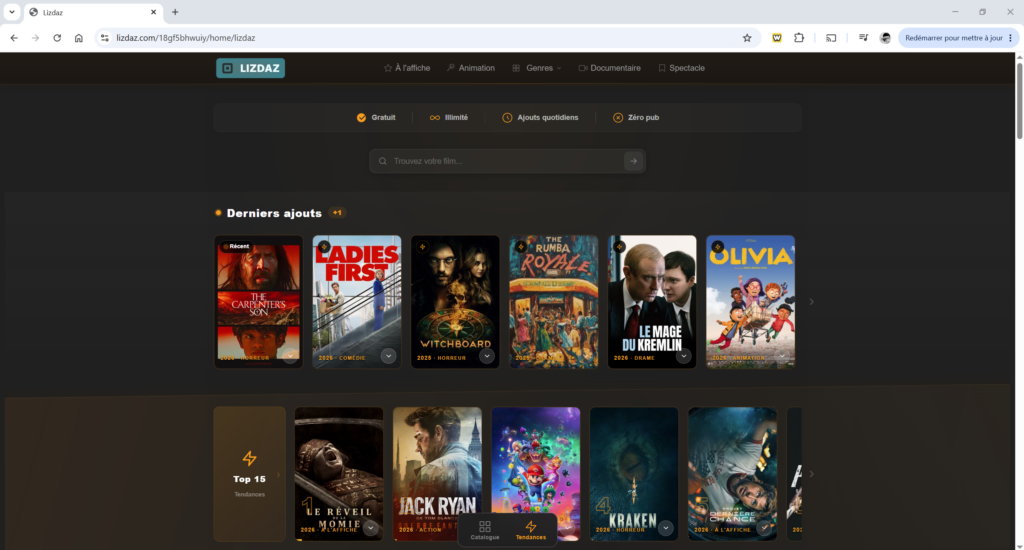Expand details chevron on Kraken
This screenshot has height=550, width=1024.
pos(665,528)
